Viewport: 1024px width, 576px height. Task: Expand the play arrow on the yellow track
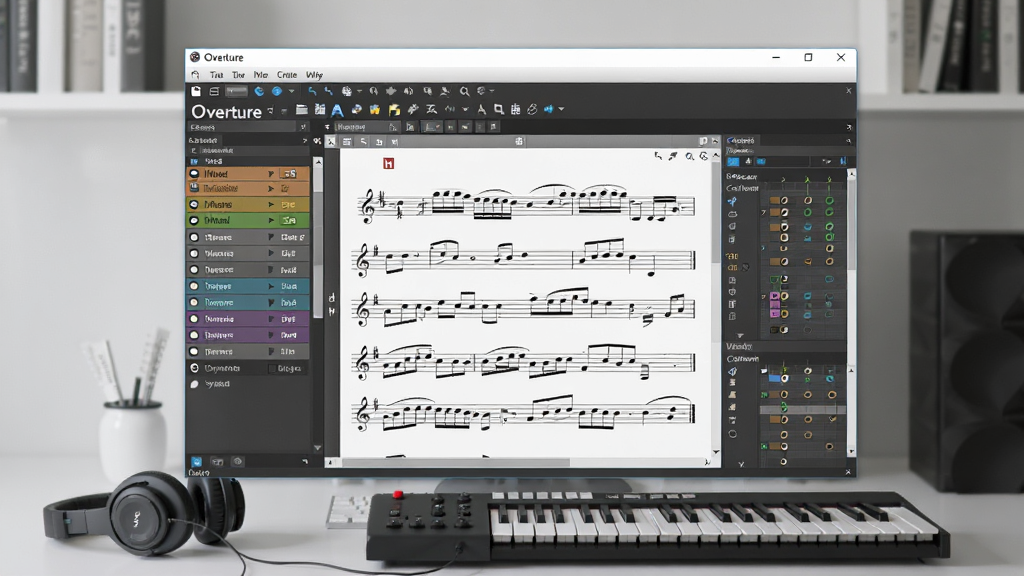271,204
